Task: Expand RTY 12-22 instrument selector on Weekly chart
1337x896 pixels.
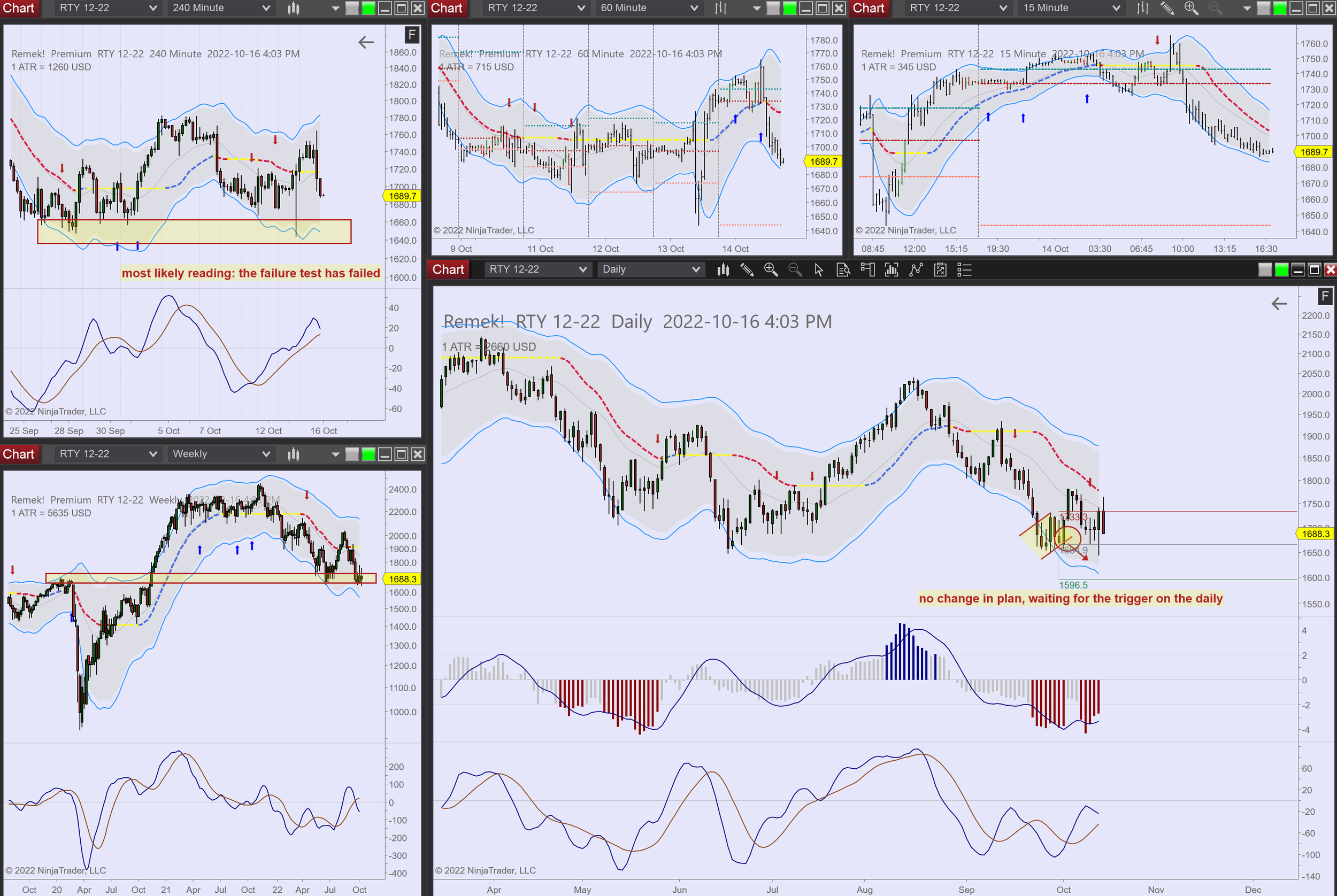Action: click(107, 454)
